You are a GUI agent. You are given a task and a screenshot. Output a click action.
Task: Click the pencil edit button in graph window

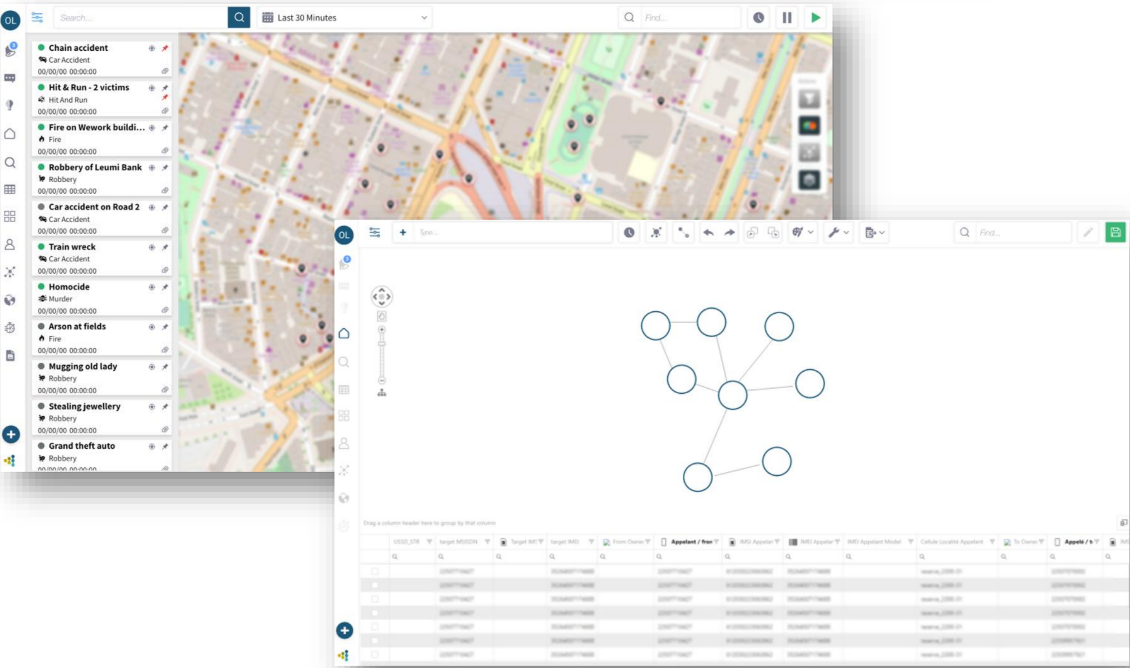click(1088, 233)
